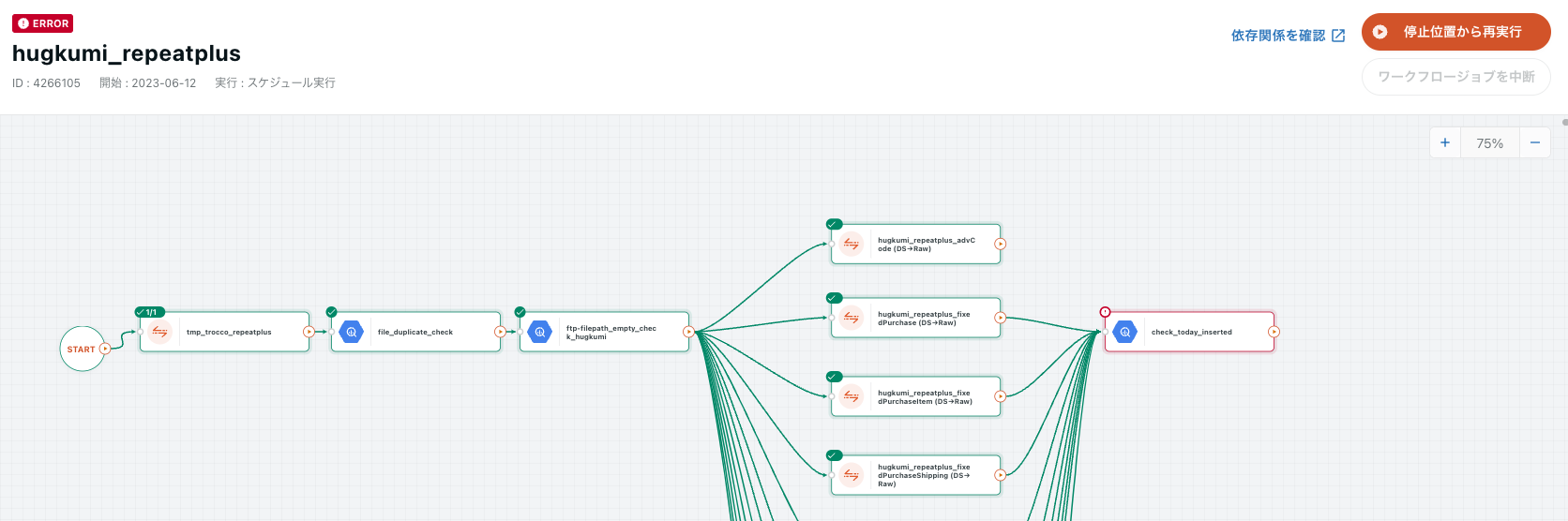
Task: Click the 1/1 success badge on tmp_trocco_repeatplus
Action: pyautogui.click(x=149, y=312)
